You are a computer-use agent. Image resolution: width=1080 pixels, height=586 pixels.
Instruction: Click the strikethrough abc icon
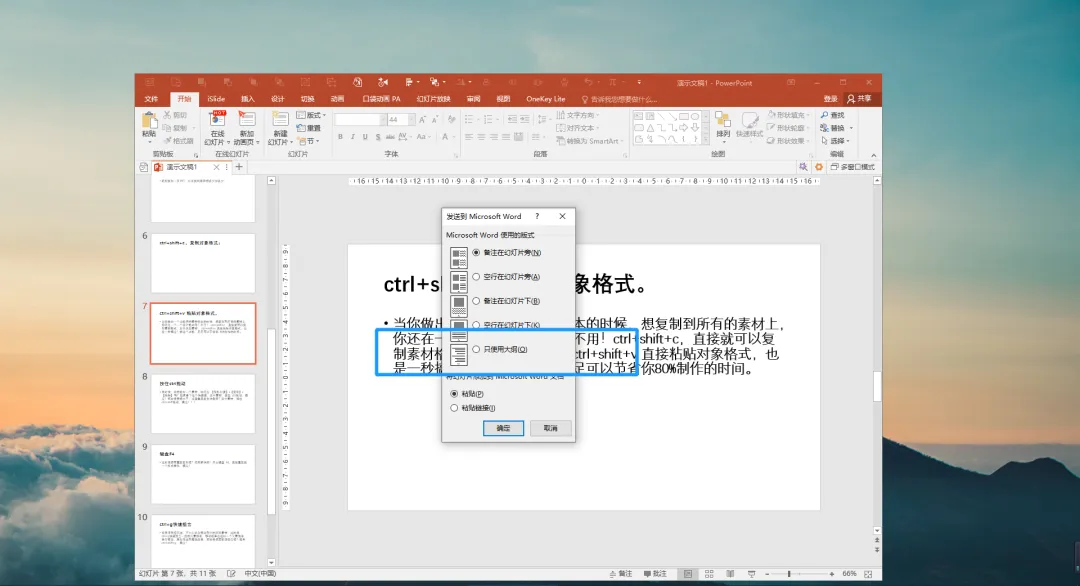tap(390, 137)
